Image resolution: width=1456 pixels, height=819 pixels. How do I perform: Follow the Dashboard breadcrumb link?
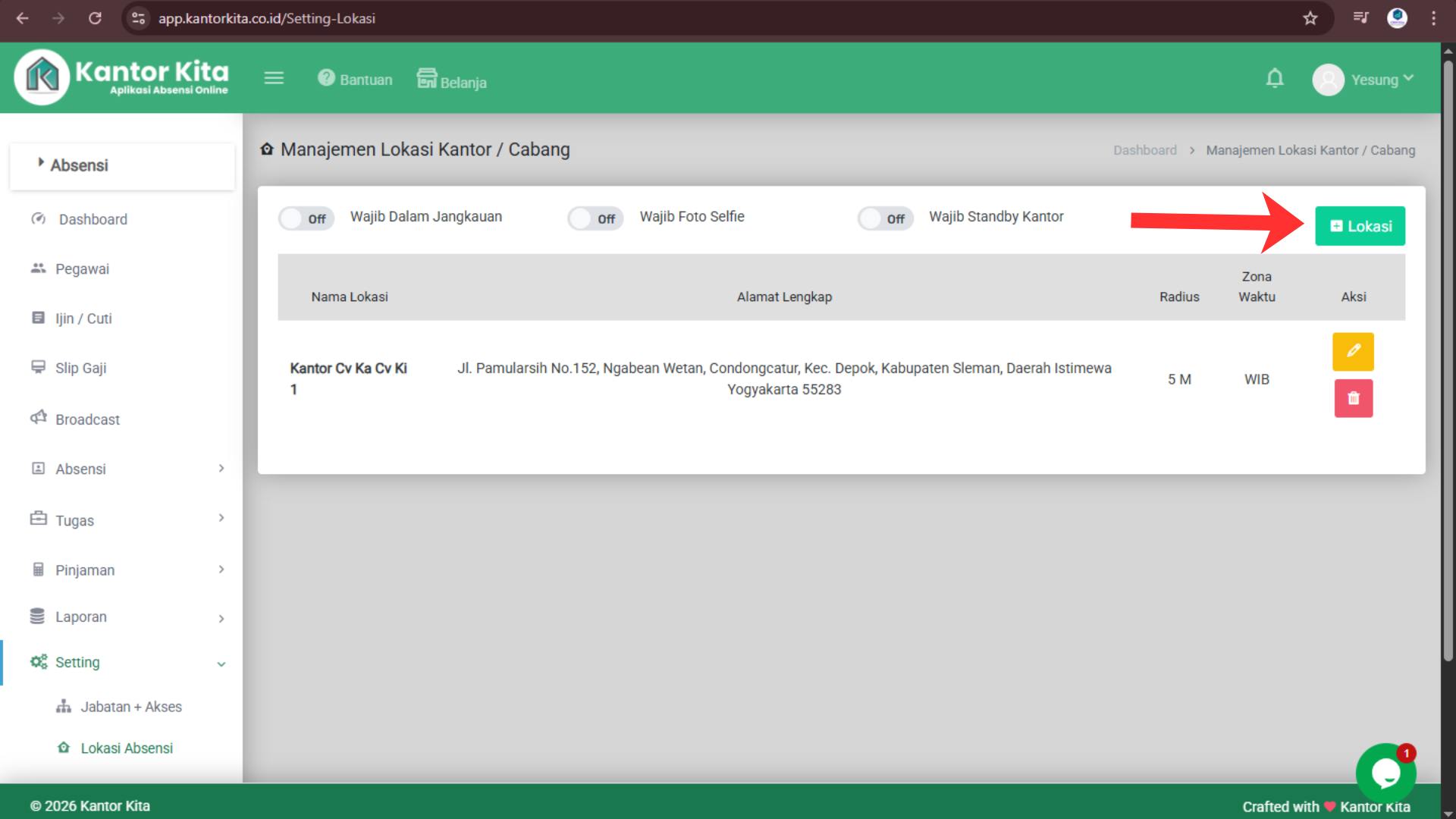pos(1144,150)
